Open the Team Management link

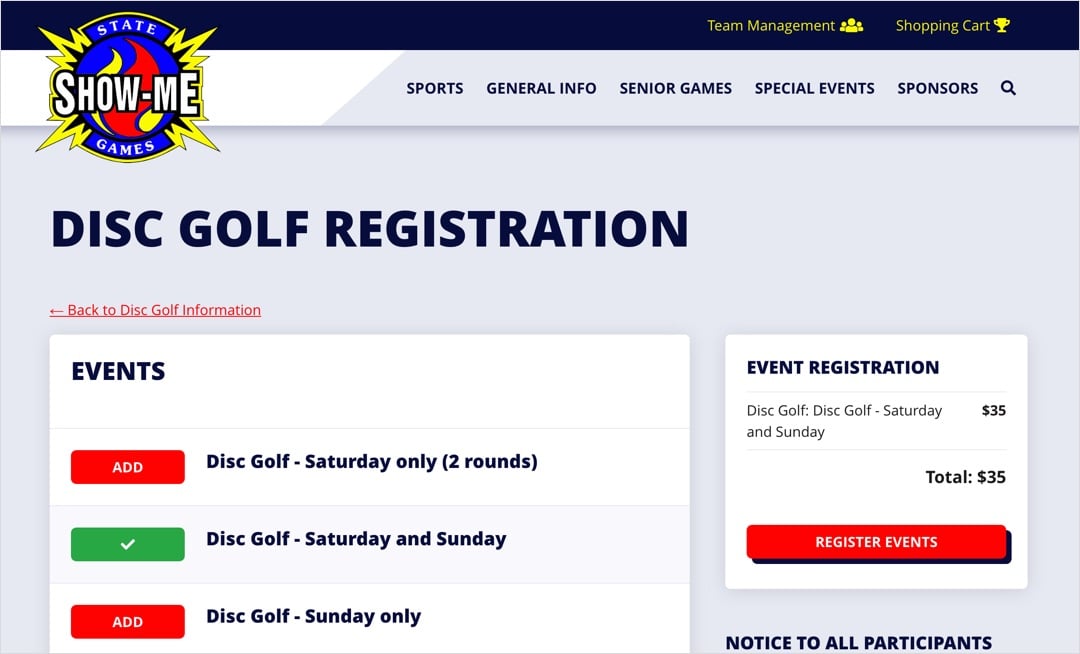pos(770,26)
